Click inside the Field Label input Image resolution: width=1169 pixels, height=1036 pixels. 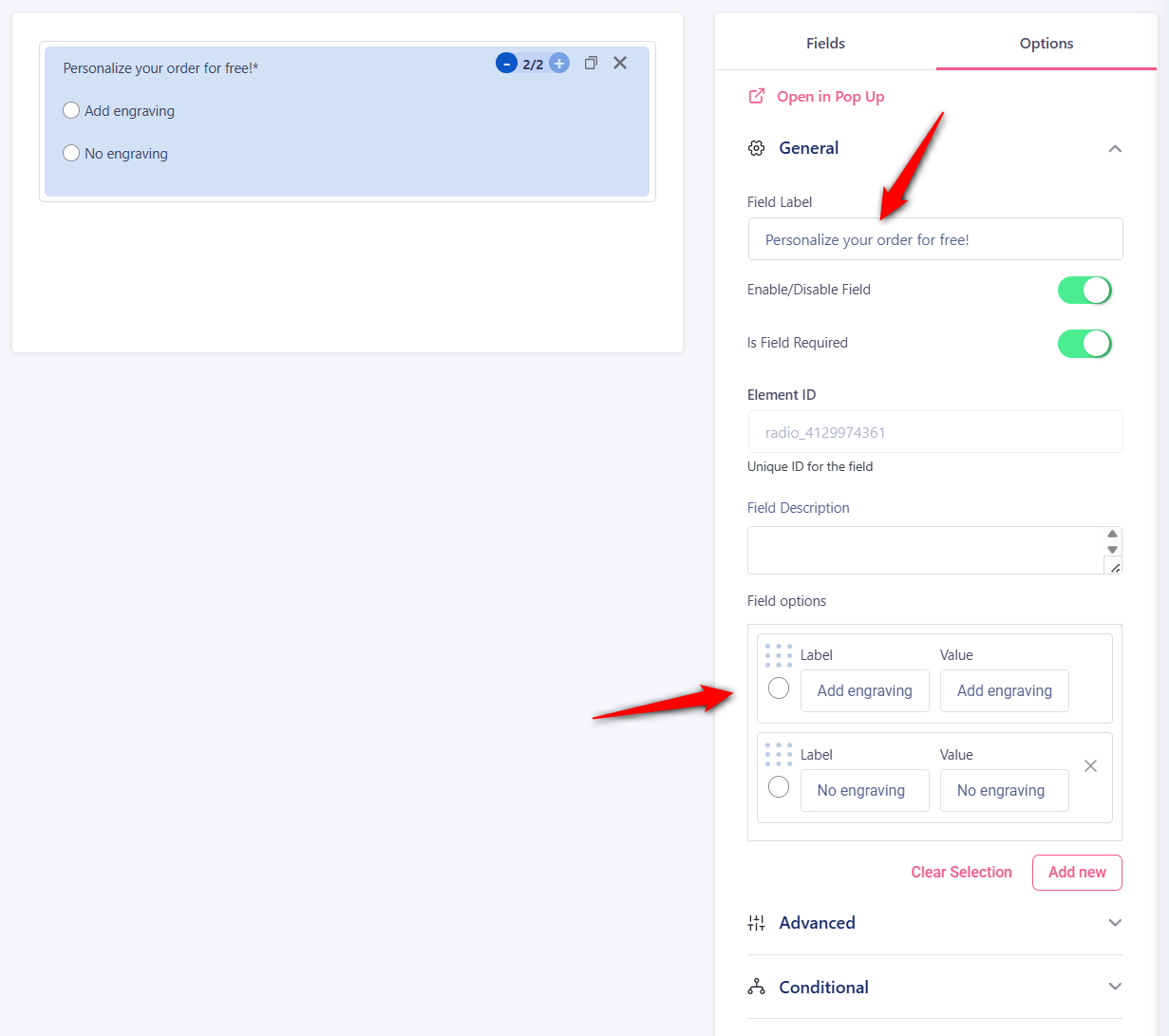click(934, 238)
